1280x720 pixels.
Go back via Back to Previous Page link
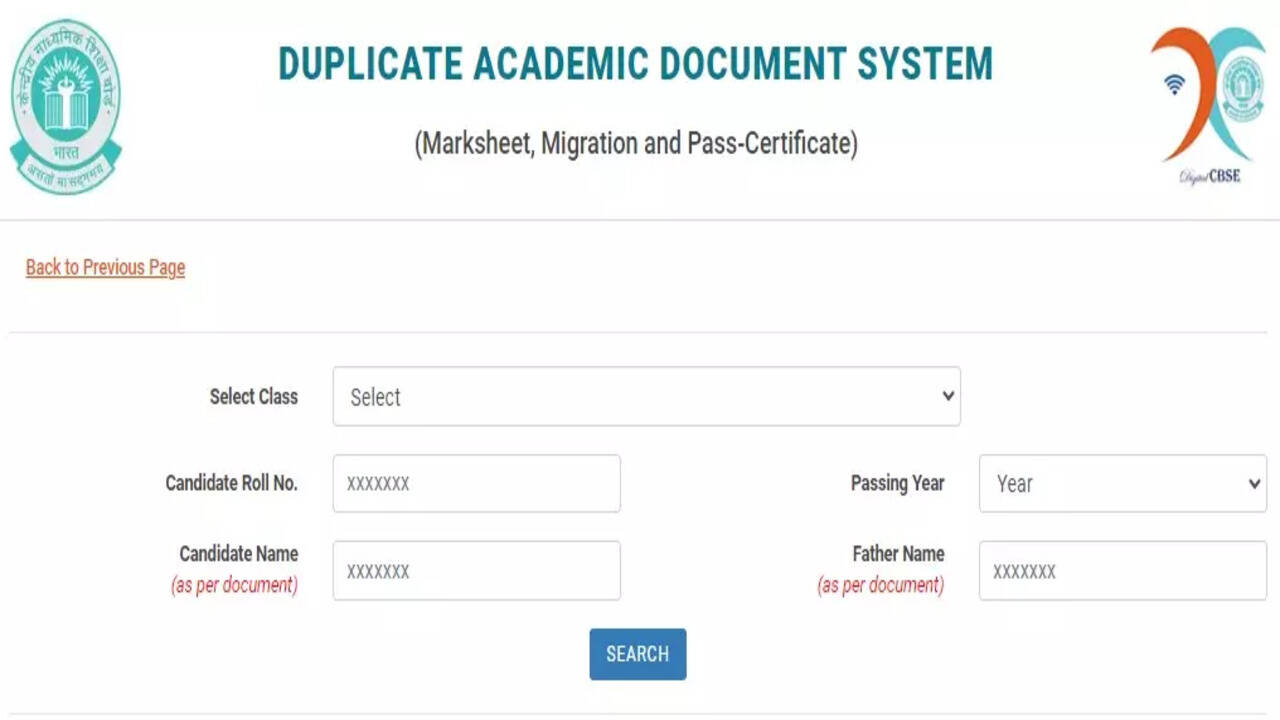click(x=105, y=267)
